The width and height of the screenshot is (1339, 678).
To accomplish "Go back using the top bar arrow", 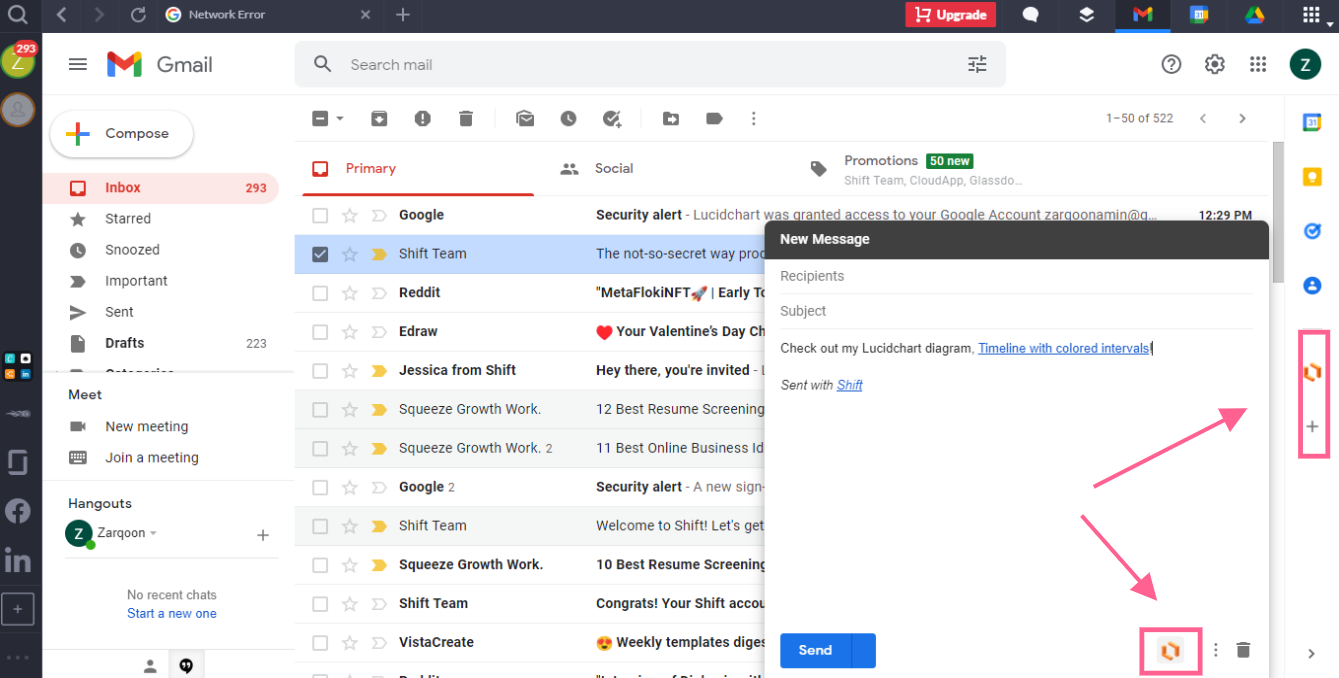I will (62, 14).
